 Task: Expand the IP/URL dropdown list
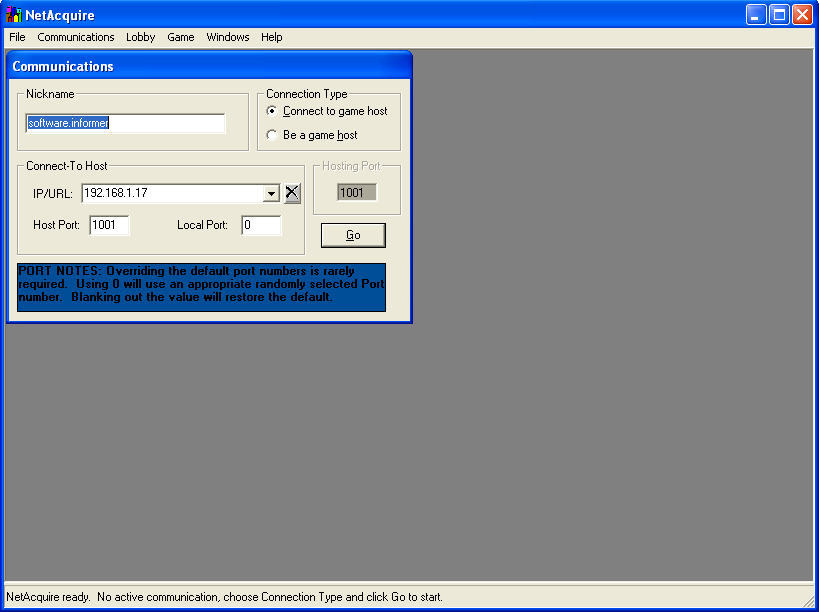tap(271, 194)
